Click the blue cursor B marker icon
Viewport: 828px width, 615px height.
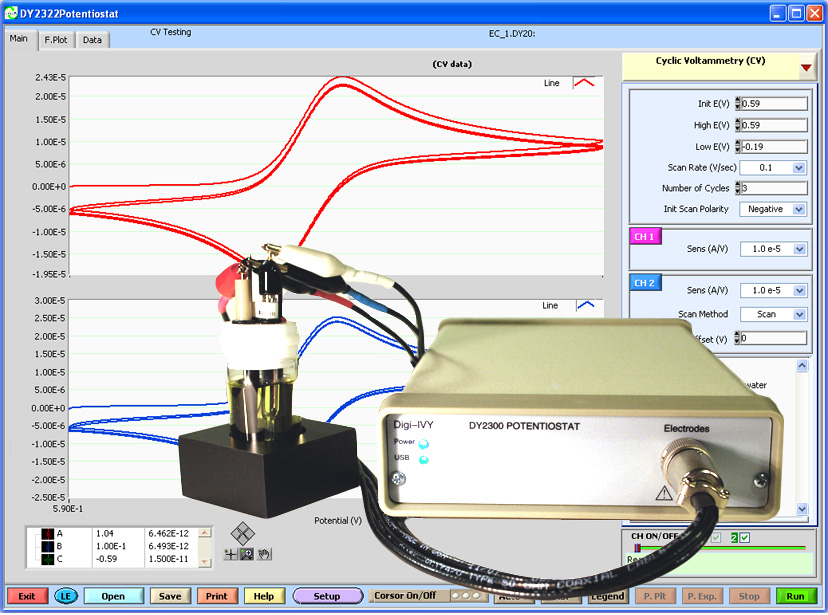pyautogui.click(x=48, y=546)
